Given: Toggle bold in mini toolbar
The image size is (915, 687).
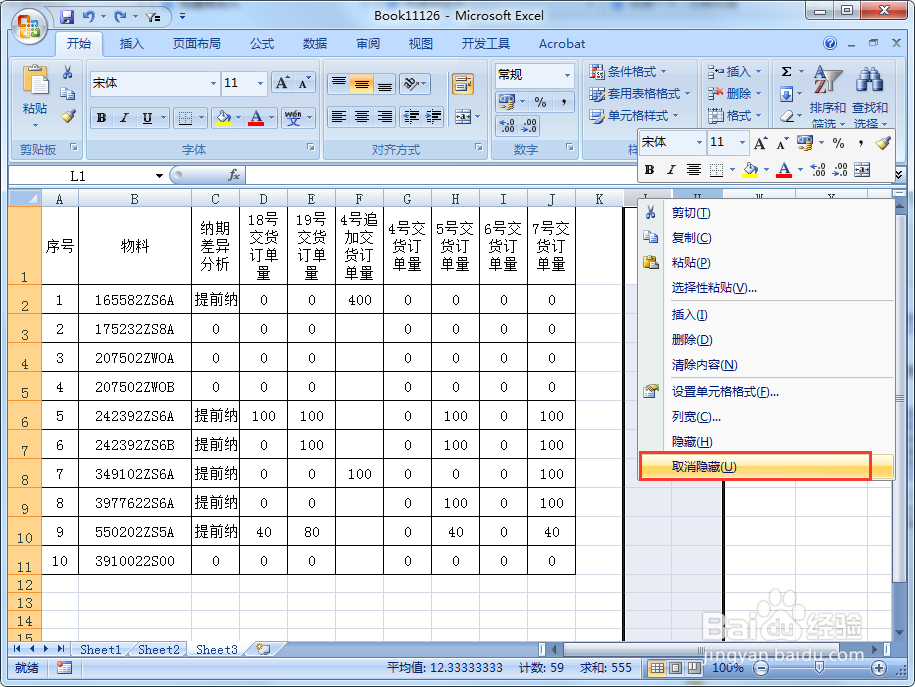Looking at the screenshot, I should click(649, 170).
